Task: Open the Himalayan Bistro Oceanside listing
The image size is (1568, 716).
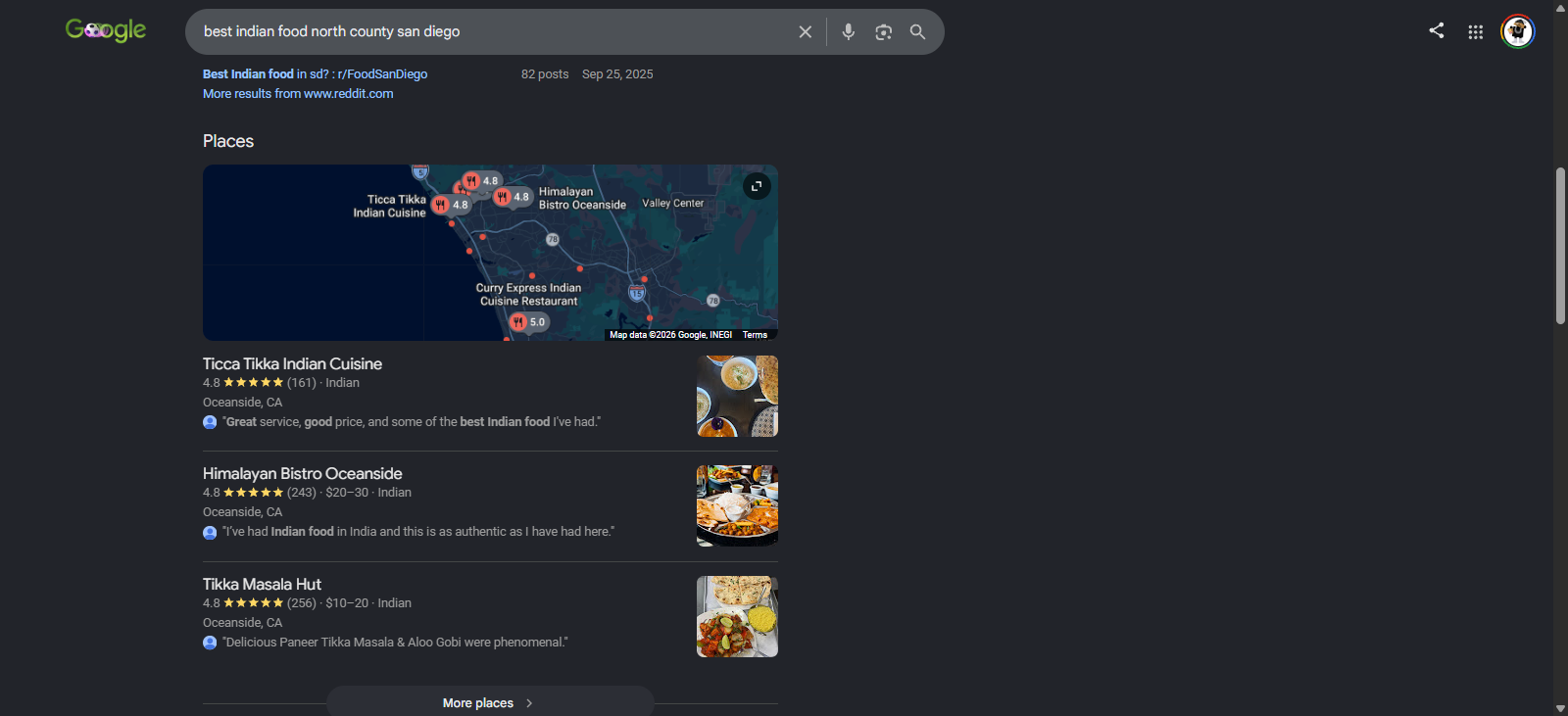Action: pos(302,474)
